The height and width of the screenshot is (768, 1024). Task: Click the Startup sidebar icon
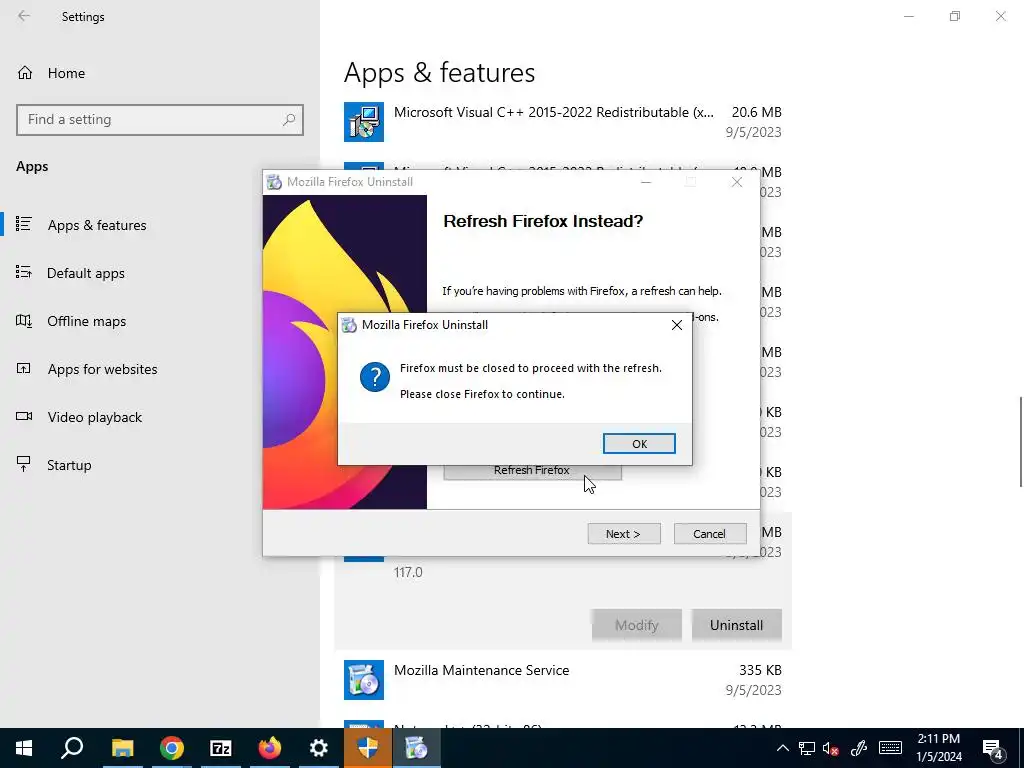pyautogui.click(x=24, y=464)
